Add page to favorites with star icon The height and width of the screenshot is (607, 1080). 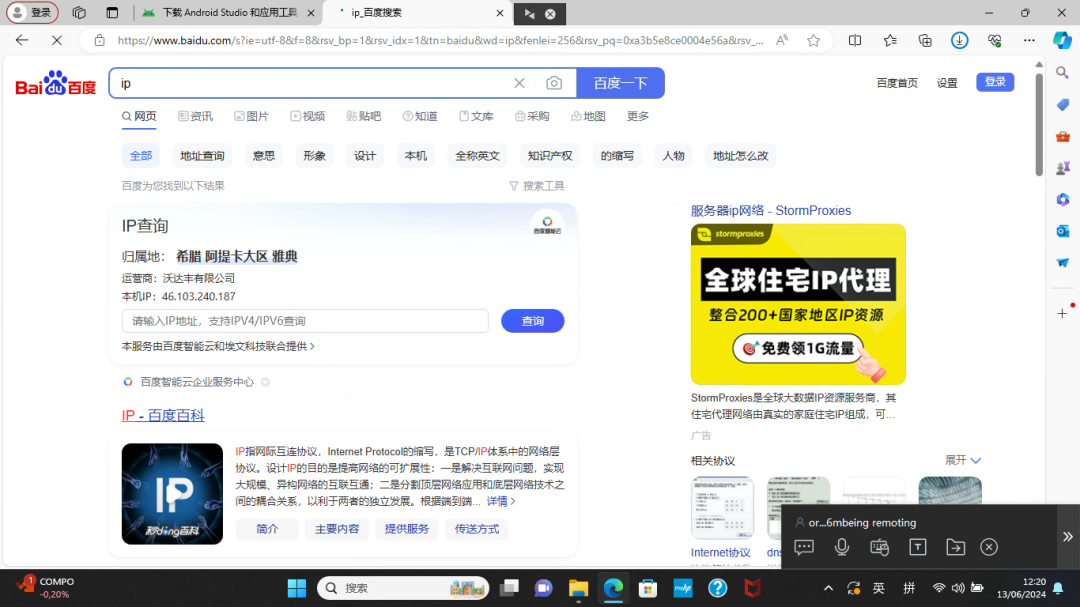tap(813, 41)
